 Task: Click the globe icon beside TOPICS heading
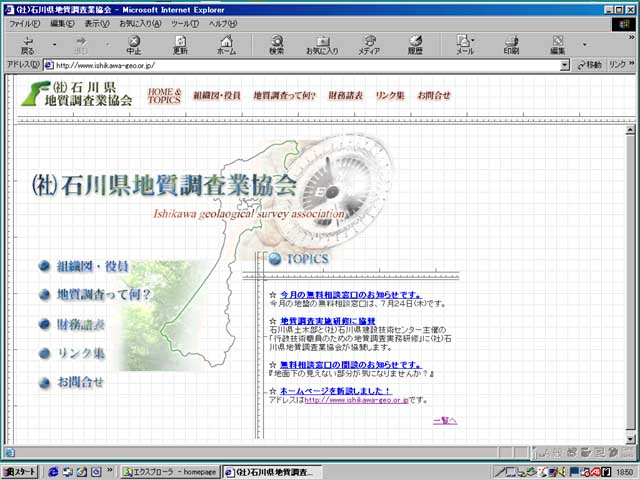coord(275,258)
